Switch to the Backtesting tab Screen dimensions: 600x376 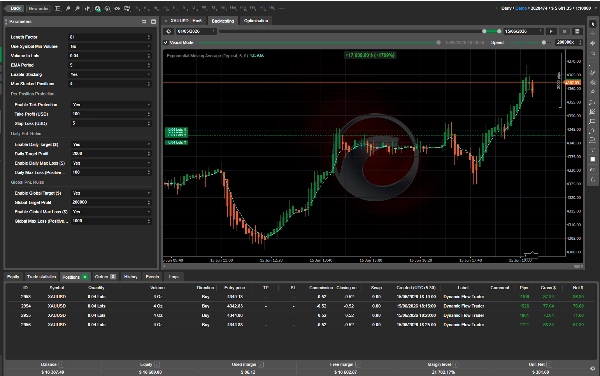[x=223, y=21]
